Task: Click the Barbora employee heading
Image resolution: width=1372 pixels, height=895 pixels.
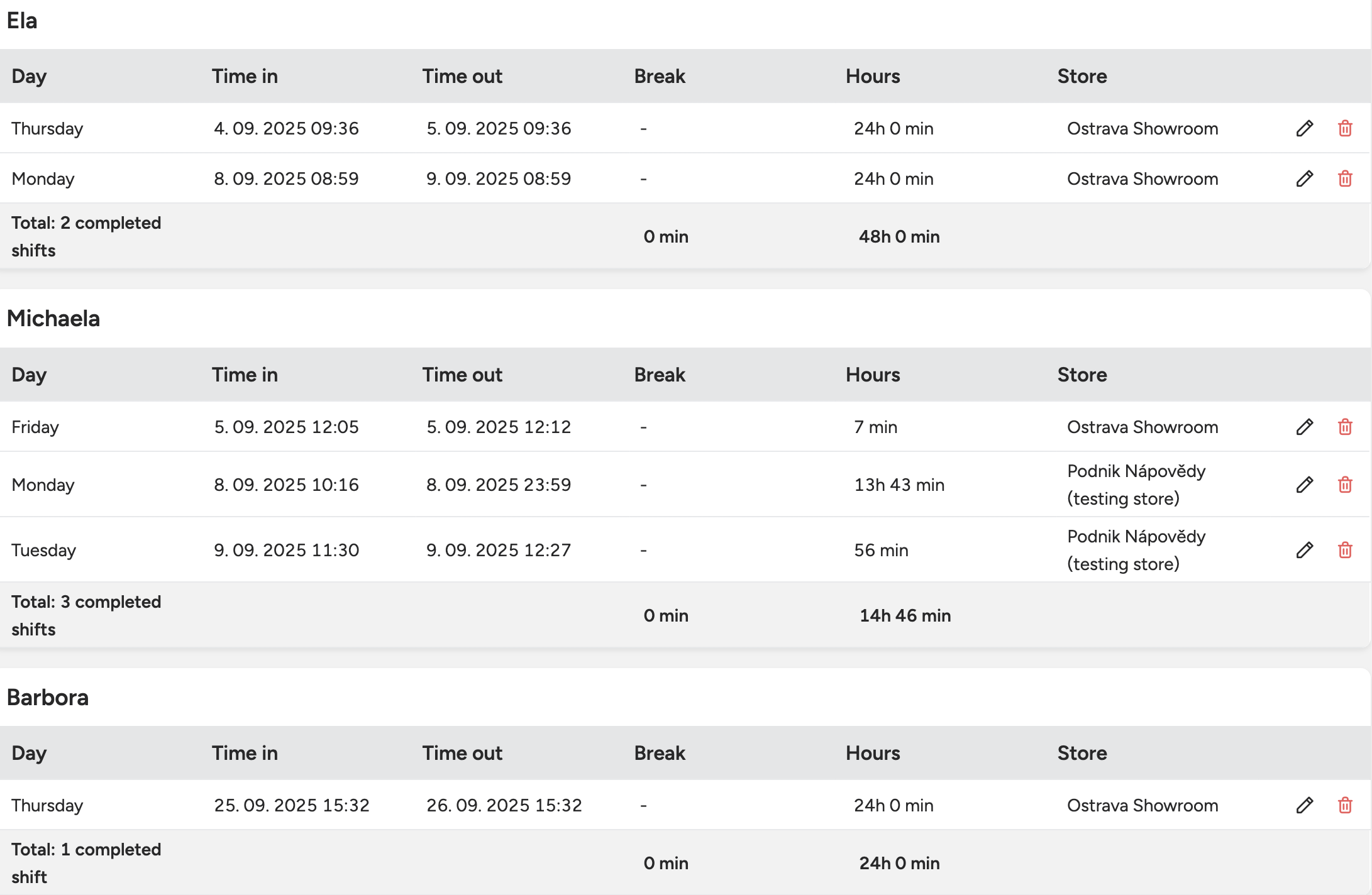Action: click(x=48, y=698)
